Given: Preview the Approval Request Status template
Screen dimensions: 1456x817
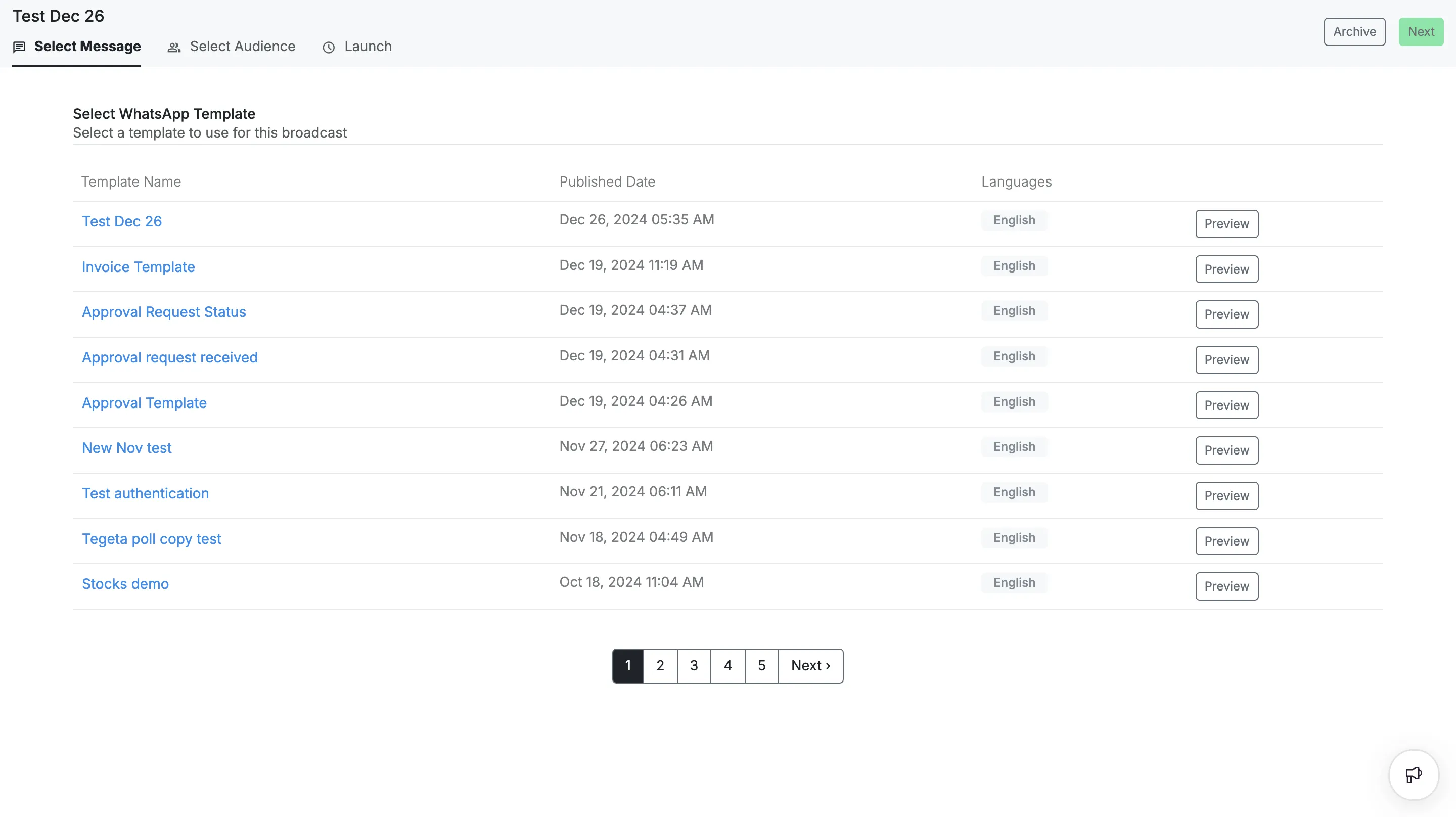Looking at the screenshot, I should coord(1226,314).
